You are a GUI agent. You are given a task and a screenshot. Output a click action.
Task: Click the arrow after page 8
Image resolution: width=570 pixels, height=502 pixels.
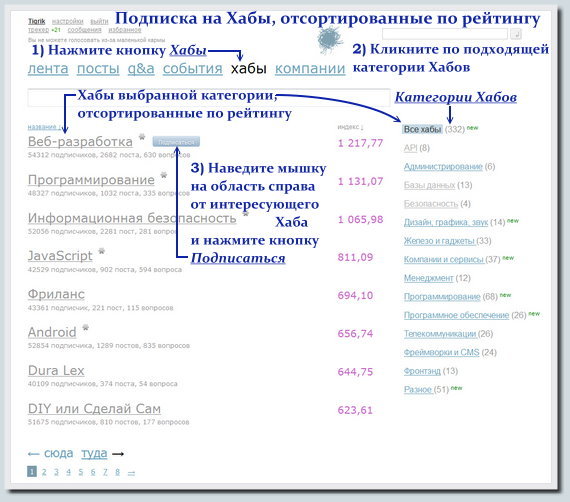coord(132,473)
